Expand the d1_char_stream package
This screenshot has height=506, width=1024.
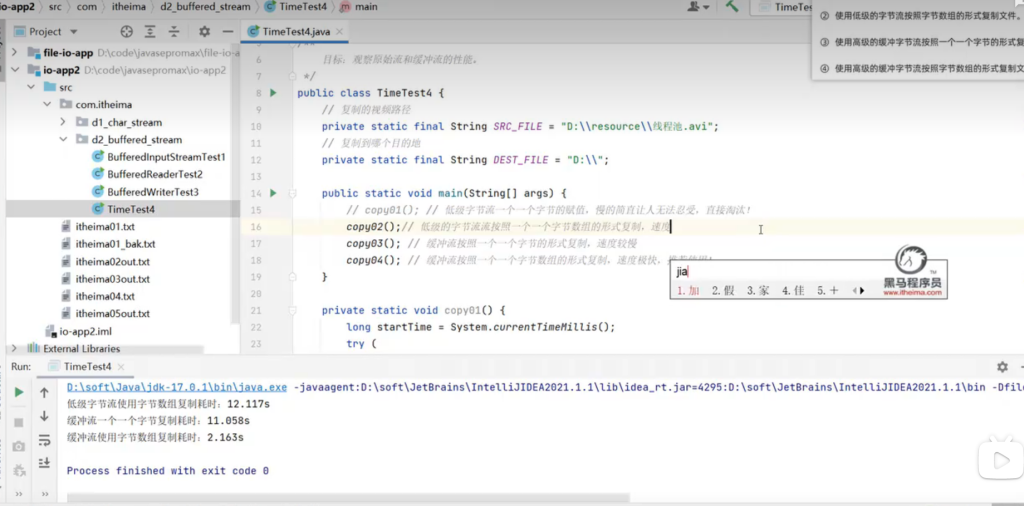coord(63,123)
